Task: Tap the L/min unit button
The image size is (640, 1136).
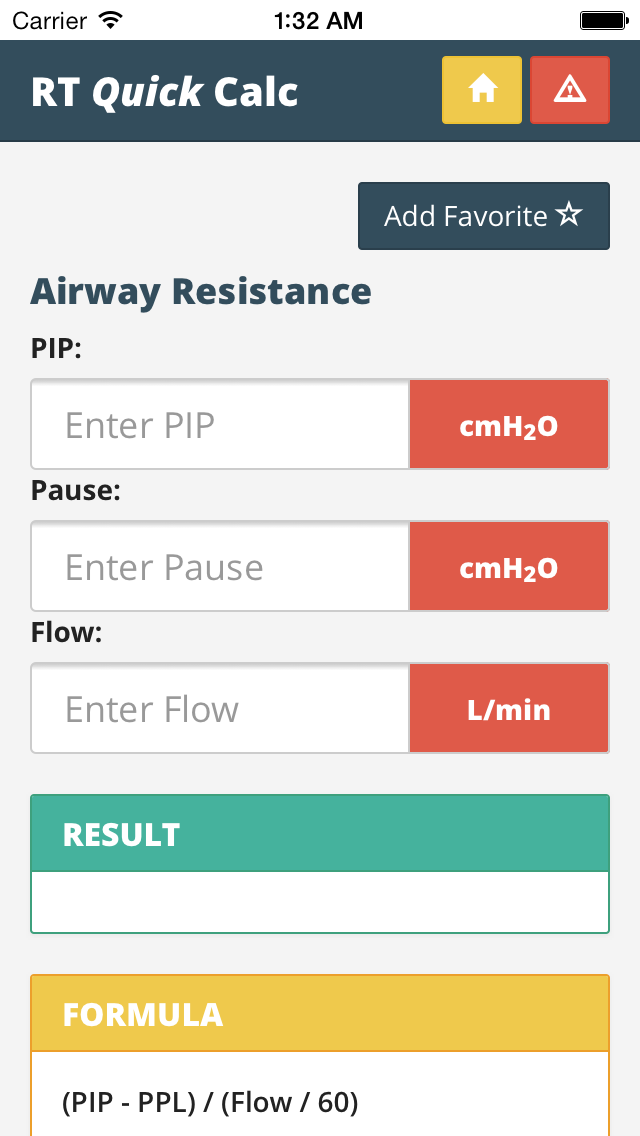Action: tap(509, 709)
